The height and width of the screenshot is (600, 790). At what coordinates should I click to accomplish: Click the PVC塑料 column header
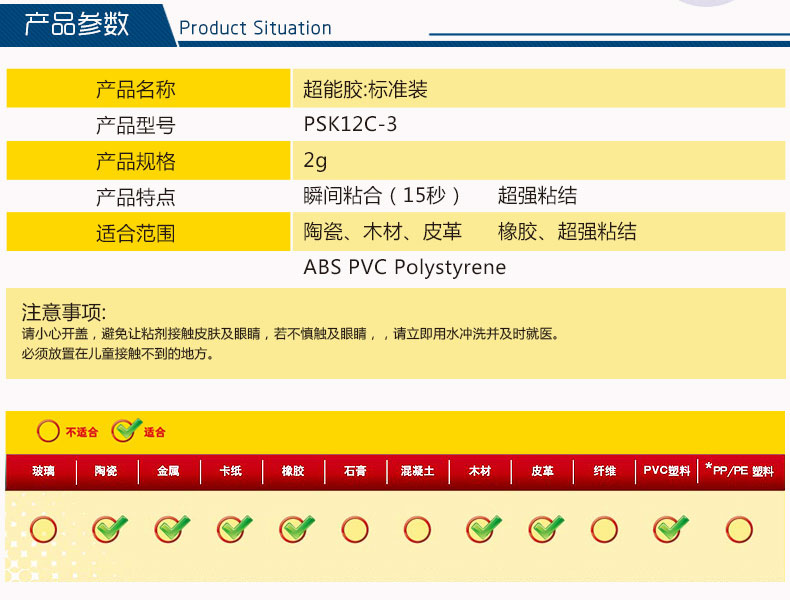(667, 471)
